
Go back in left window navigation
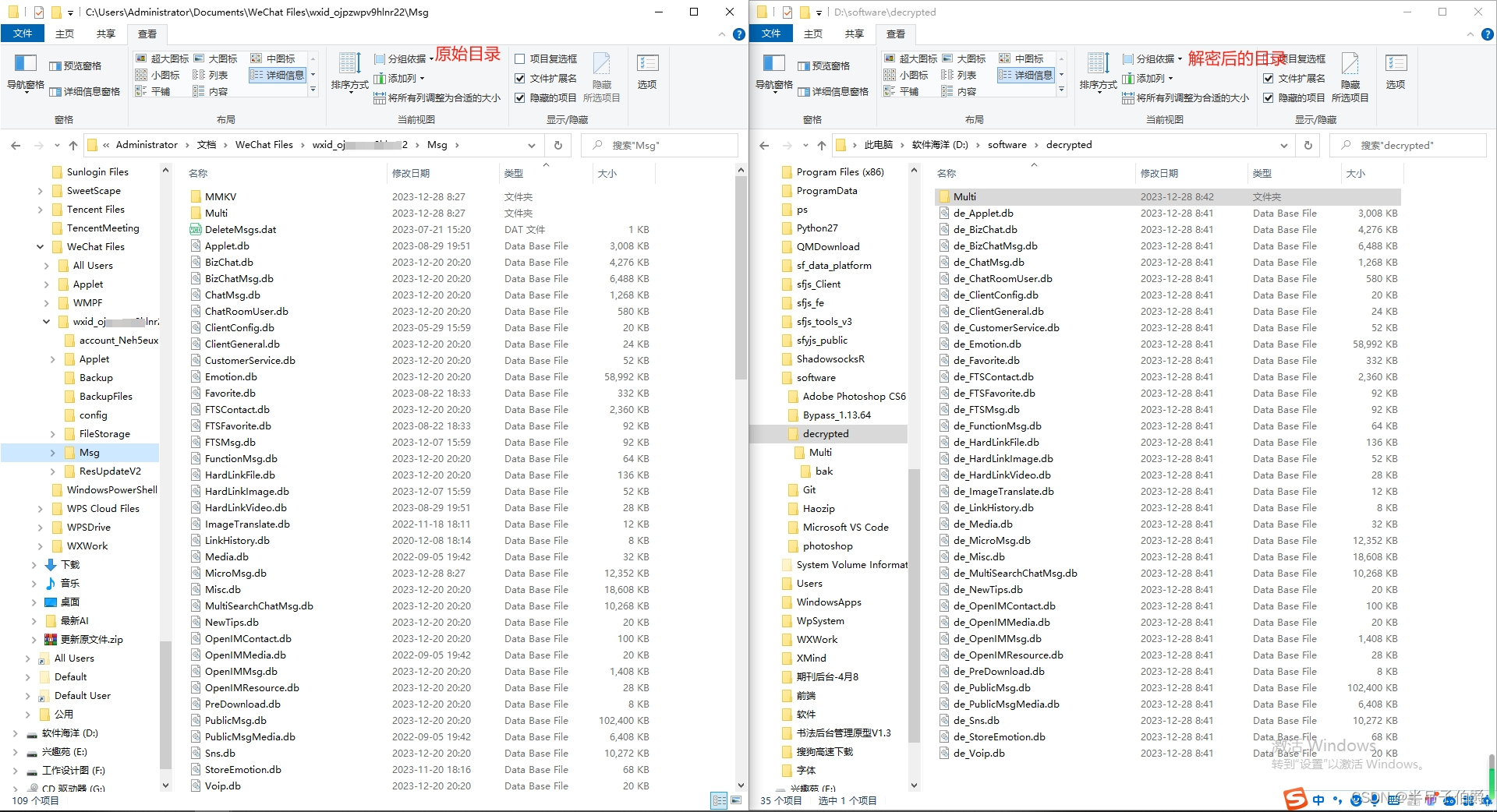pos(16,145)
